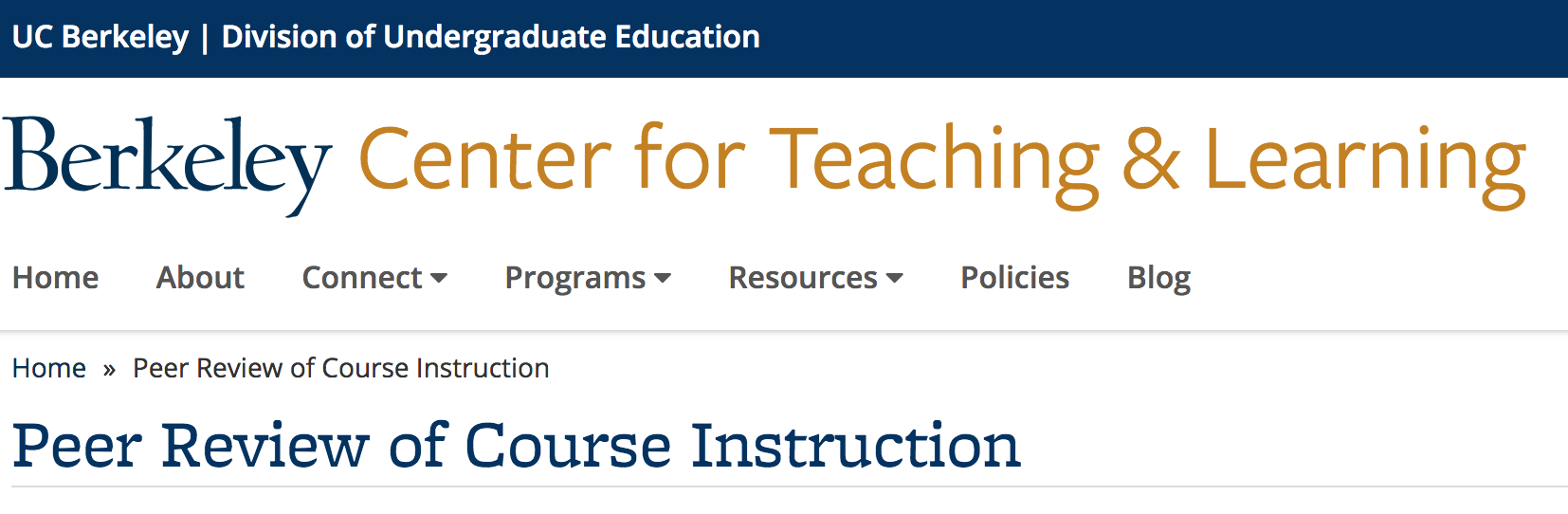This screenshot has height=514, width=1568.
Task: Select the Resources label in the navigation
Action: click(x=803, y=278)
